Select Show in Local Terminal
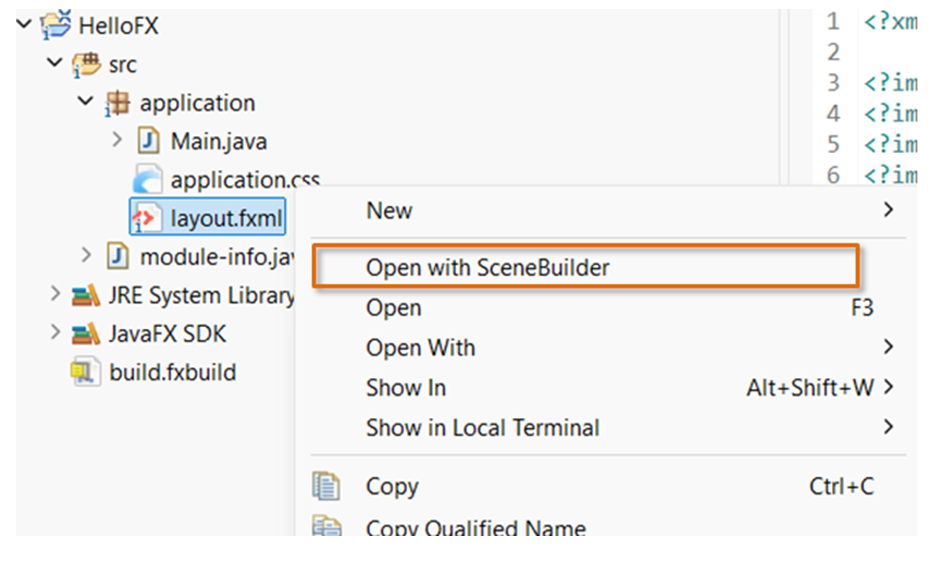The width and height of the screenshot is (952, 576). tap(483, 427)
